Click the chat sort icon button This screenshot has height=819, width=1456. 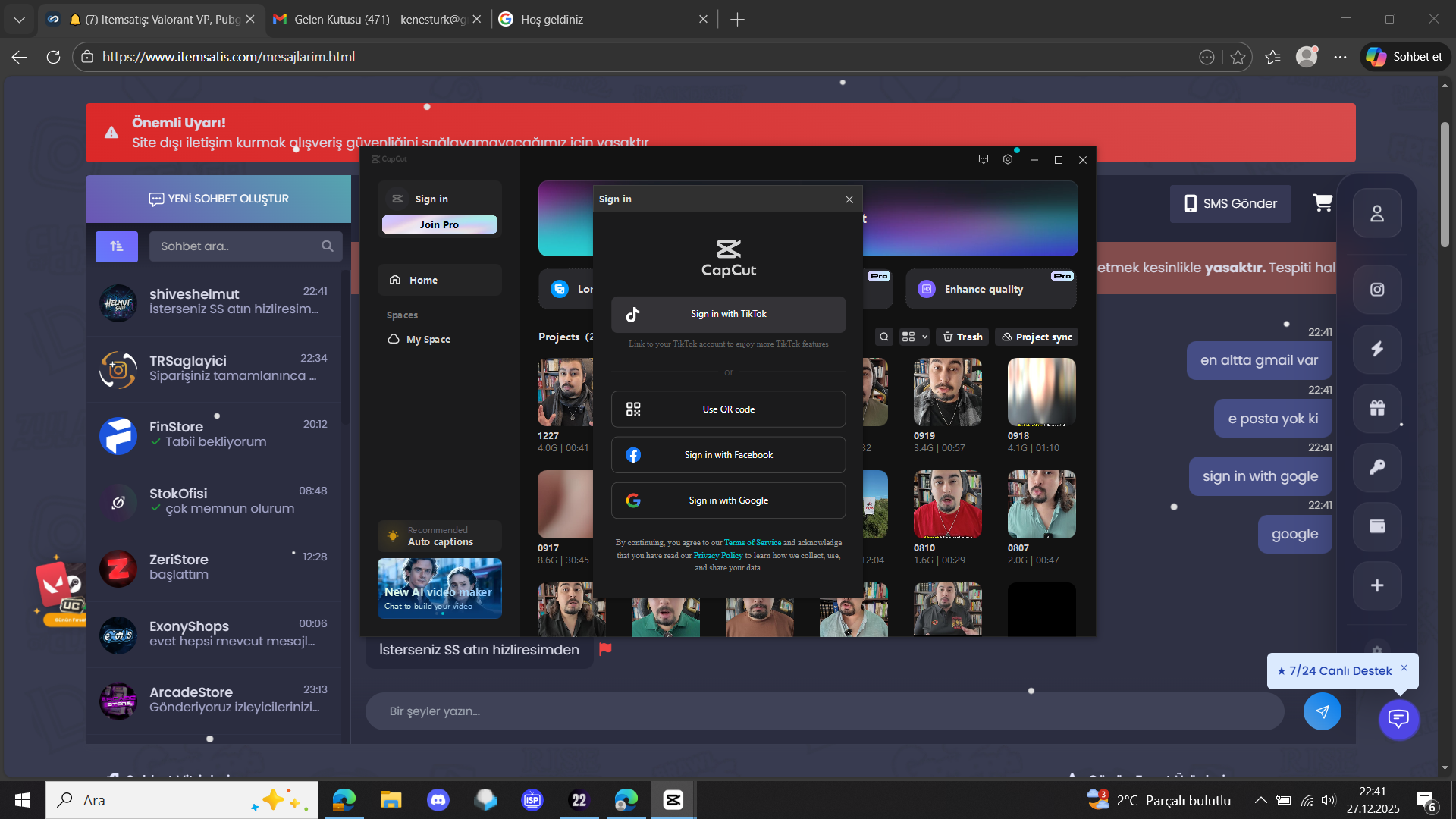pyautogui.click(x=117, y=246)
